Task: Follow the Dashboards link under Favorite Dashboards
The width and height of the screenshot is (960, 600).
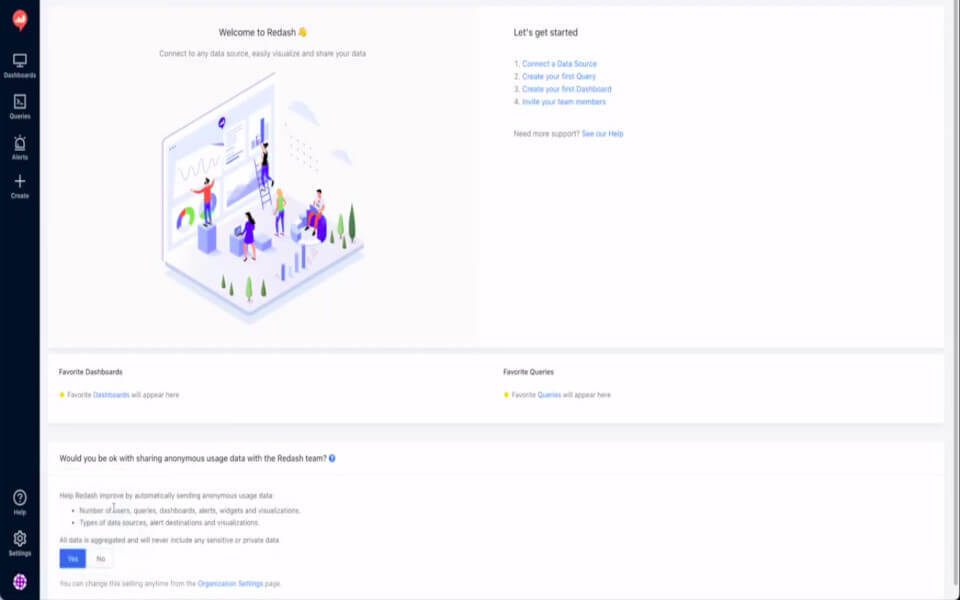Action: 111,395
